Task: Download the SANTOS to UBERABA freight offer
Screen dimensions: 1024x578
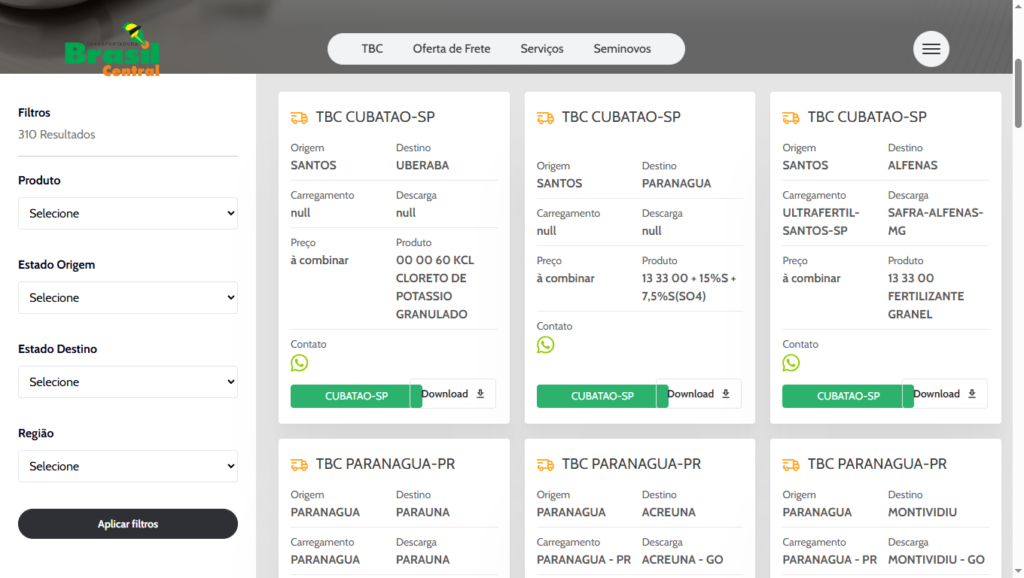Action: point(454,394)
